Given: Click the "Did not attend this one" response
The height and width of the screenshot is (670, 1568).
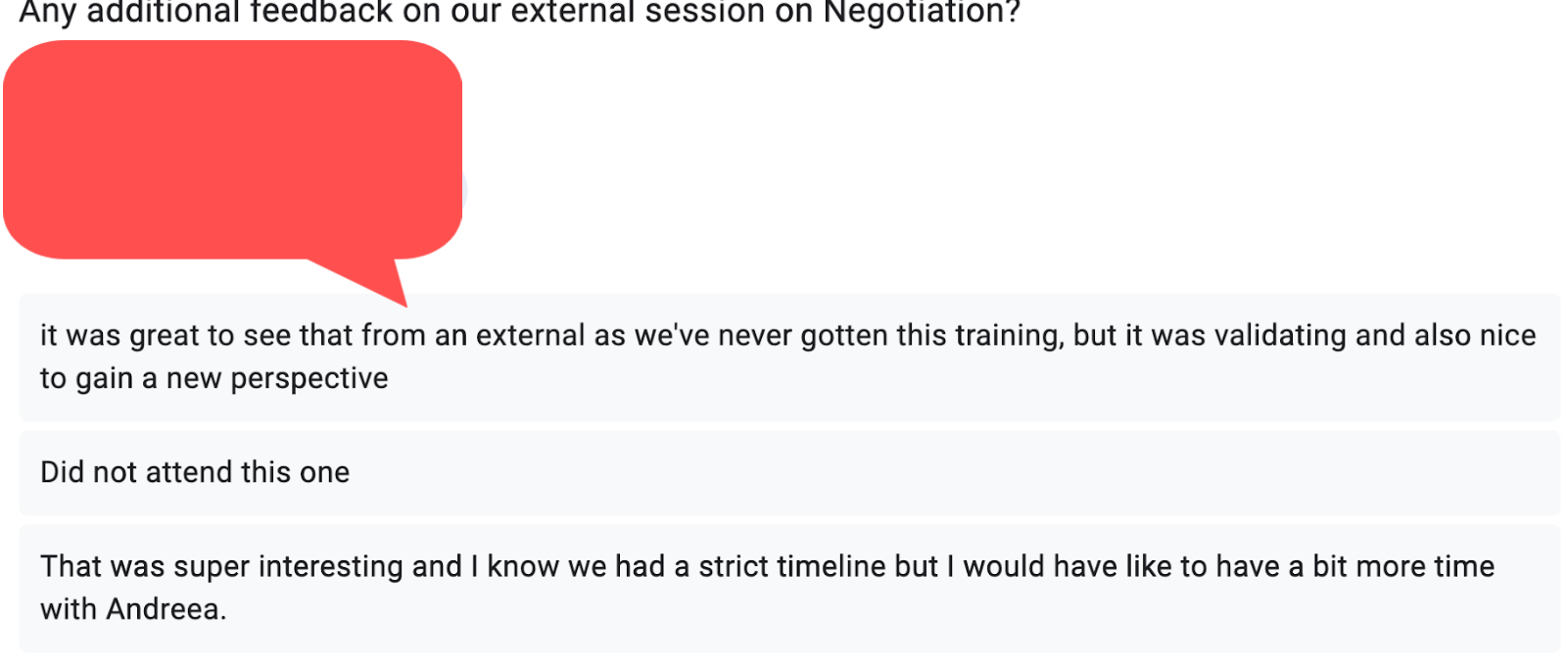Looking at the screenshot, I should (195, 472).
